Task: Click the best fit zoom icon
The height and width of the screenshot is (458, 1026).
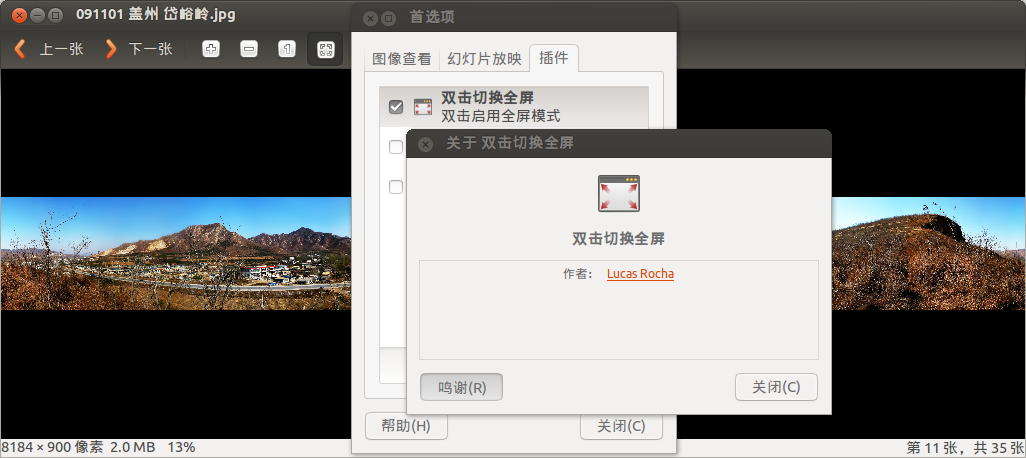Action: tap(325, 49)
